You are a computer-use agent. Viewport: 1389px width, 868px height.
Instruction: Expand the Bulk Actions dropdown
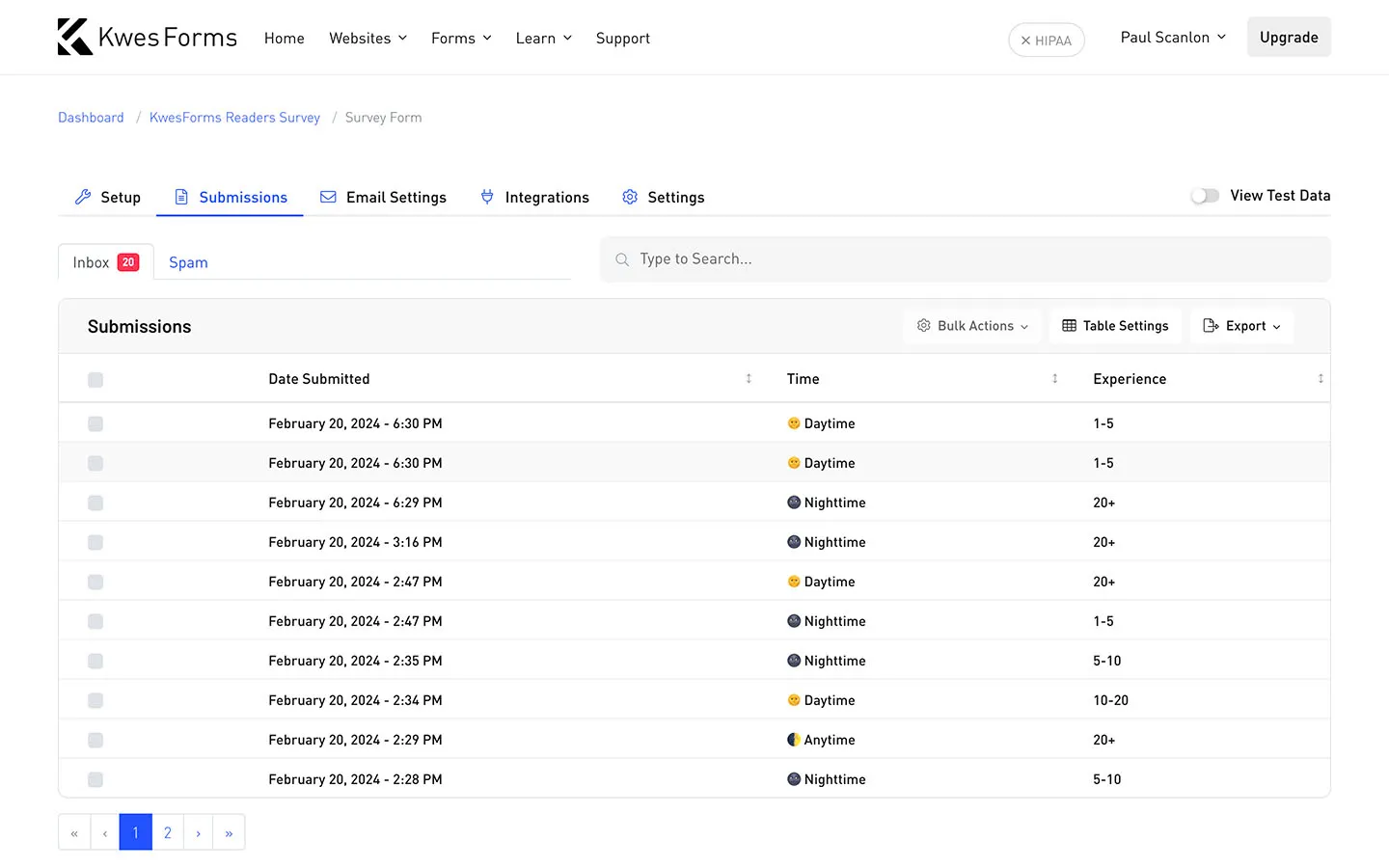(x=972, y=326)
